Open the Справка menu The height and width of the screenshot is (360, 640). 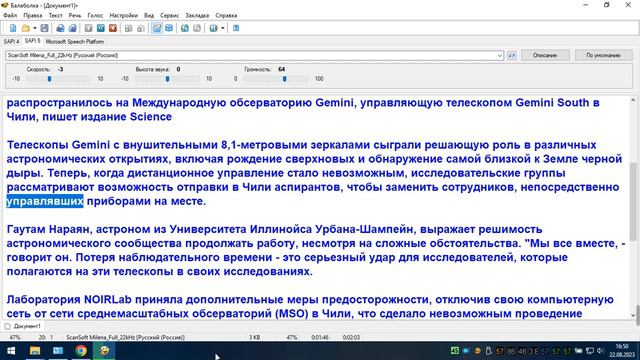pyautogui.click(x=226, y=15)
